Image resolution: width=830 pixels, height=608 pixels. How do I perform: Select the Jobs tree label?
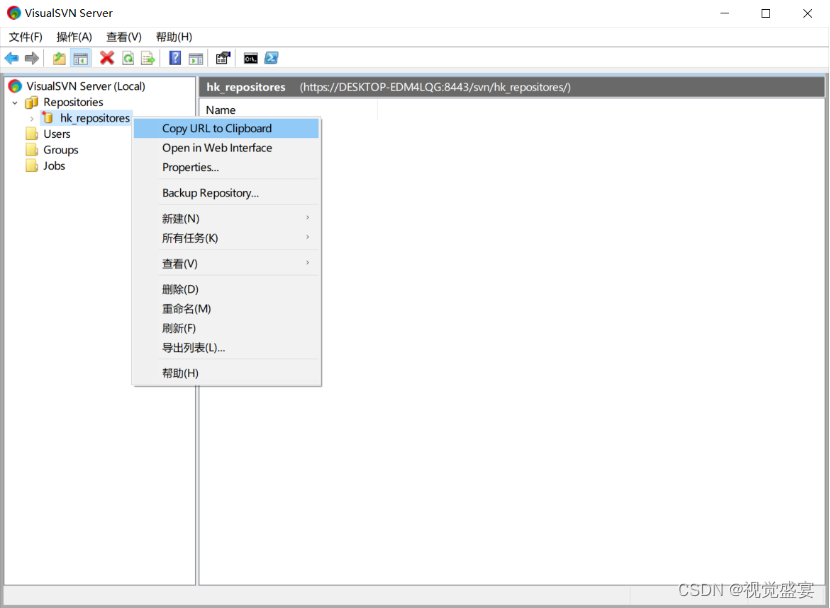tap(54, 166)
